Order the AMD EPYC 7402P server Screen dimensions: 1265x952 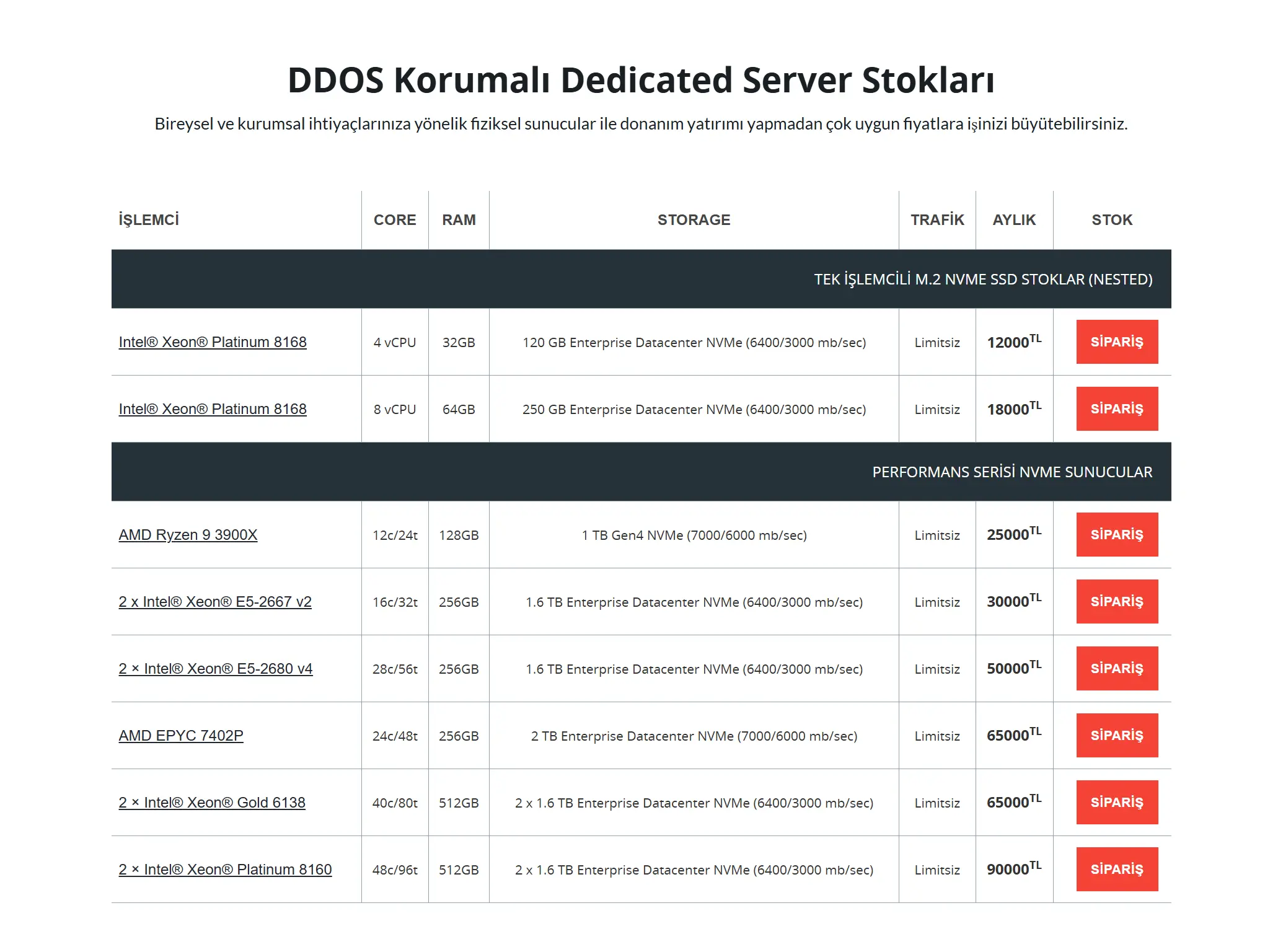tap(1117, 735)
